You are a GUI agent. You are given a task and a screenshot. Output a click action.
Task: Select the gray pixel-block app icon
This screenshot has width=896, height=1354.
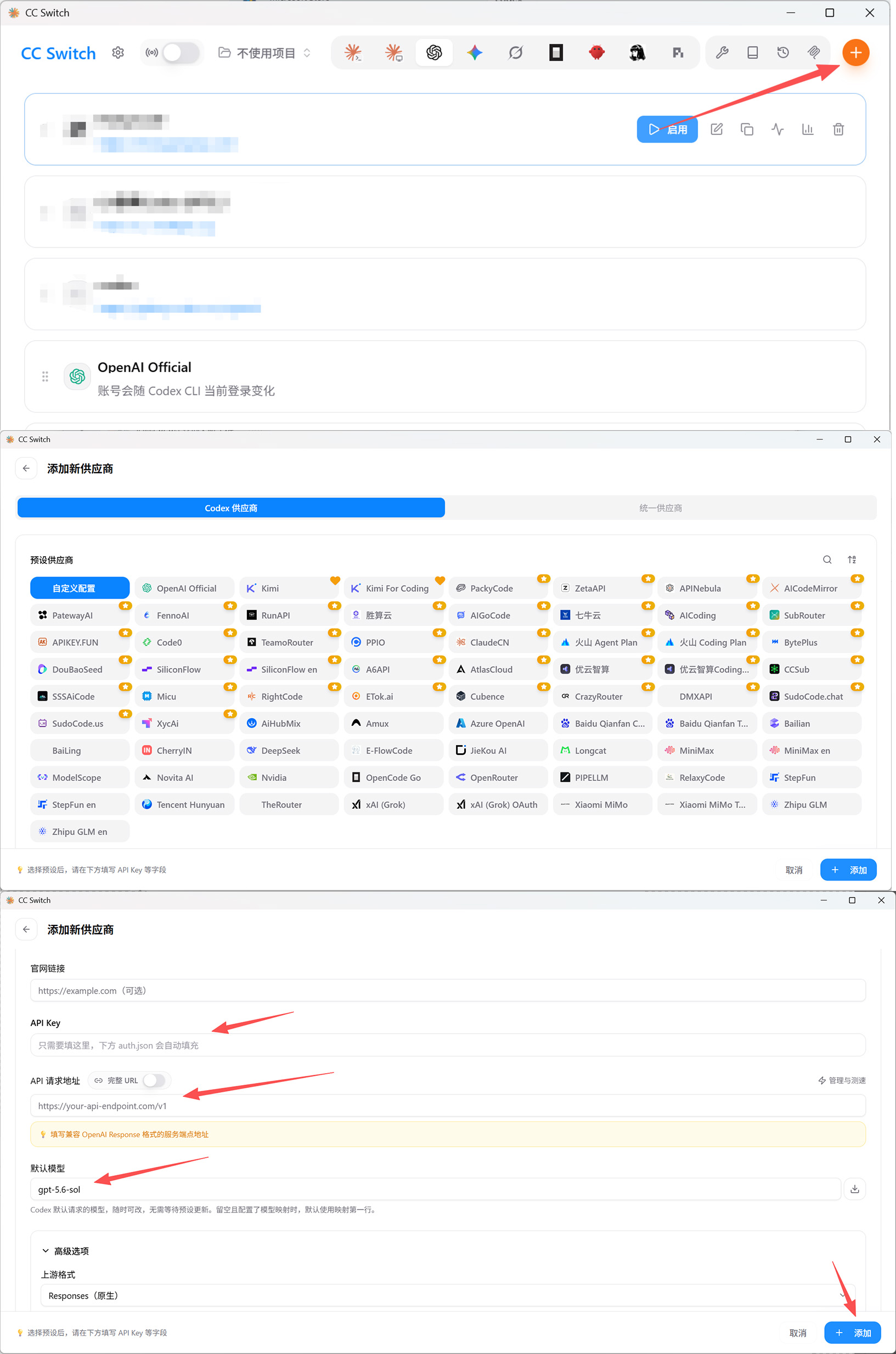(678, 53)
